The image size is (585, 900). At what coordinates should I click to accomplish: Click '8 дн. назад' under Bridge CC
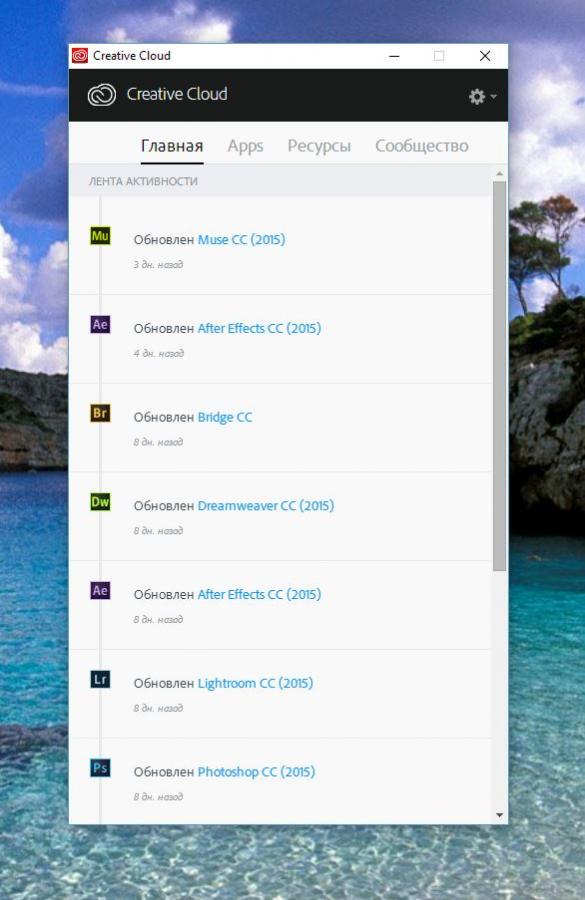coord(158,442)
